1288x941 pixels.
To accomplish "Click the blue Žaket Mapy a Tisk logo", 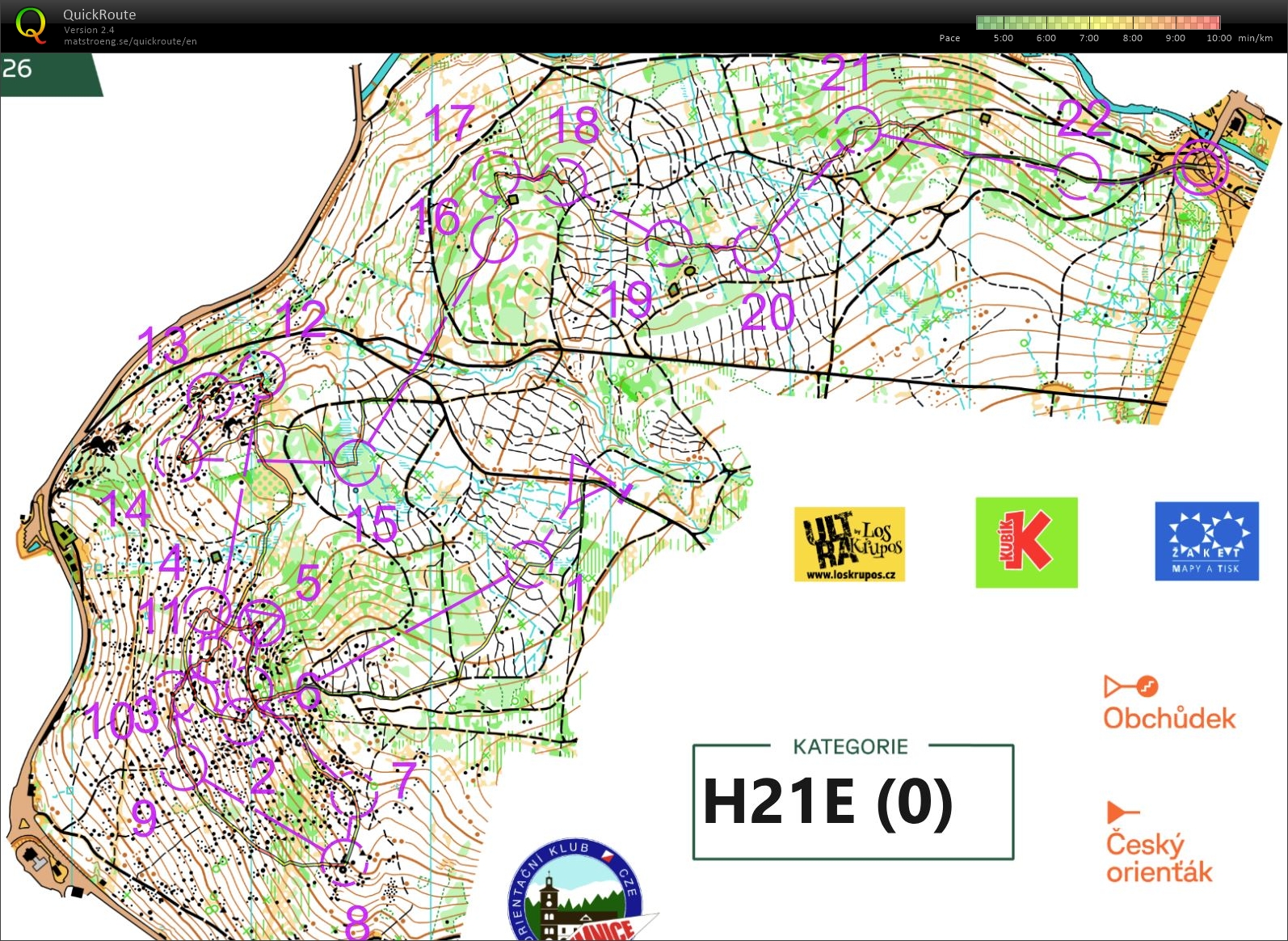I will pos(1206,541).
